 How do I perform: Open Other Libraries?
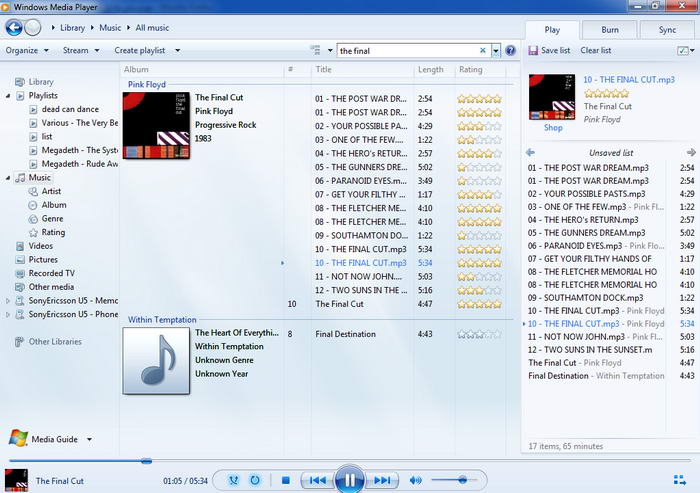click(55, 342)
